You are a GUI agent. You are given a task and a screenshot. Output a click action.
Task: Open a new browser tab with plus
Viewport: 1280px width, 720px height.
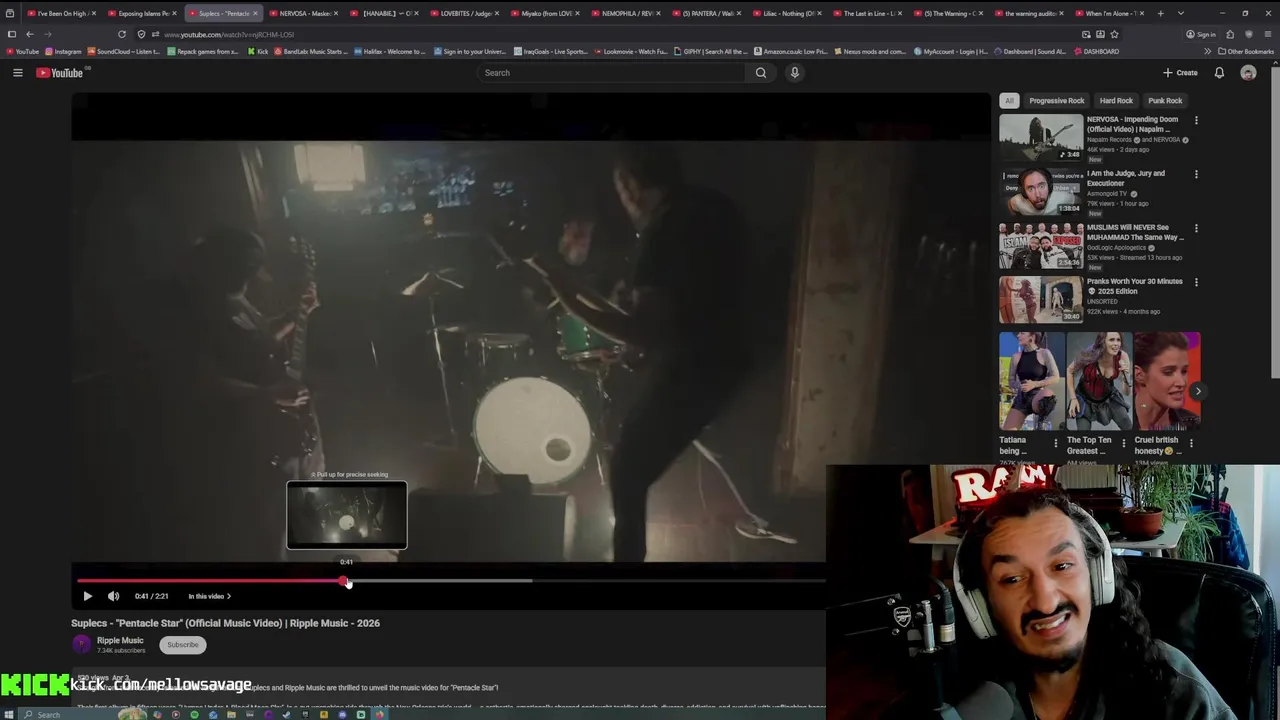point(1160,13)
